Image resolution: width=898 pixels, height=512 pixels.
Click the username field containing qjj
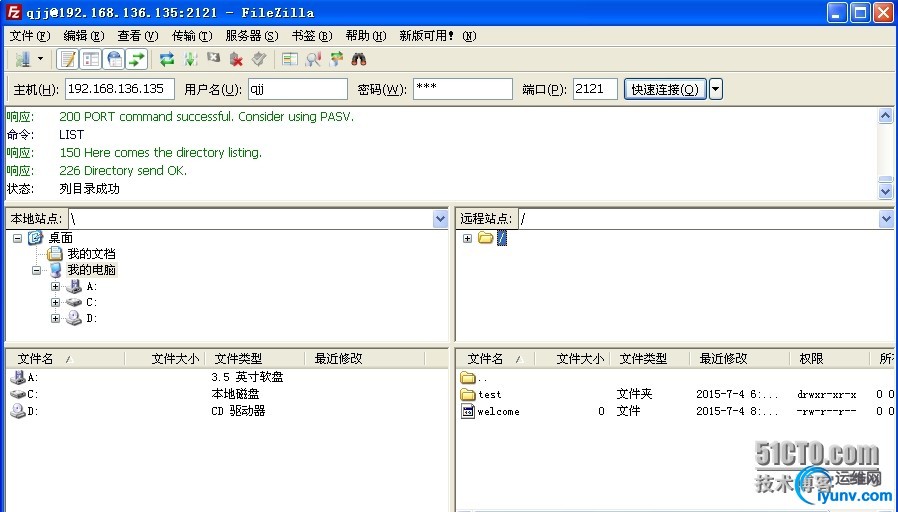(x=298, y=89)
